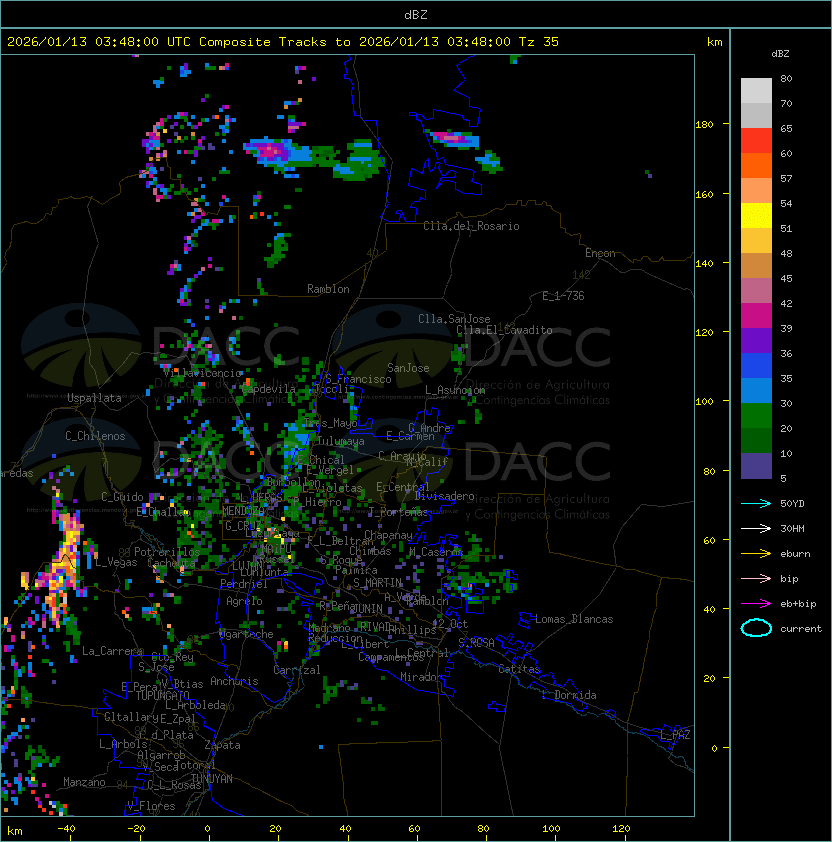The image size is (832, 842).
Task: Click the 'E_1-736' map label
Action: pos(563,296)
